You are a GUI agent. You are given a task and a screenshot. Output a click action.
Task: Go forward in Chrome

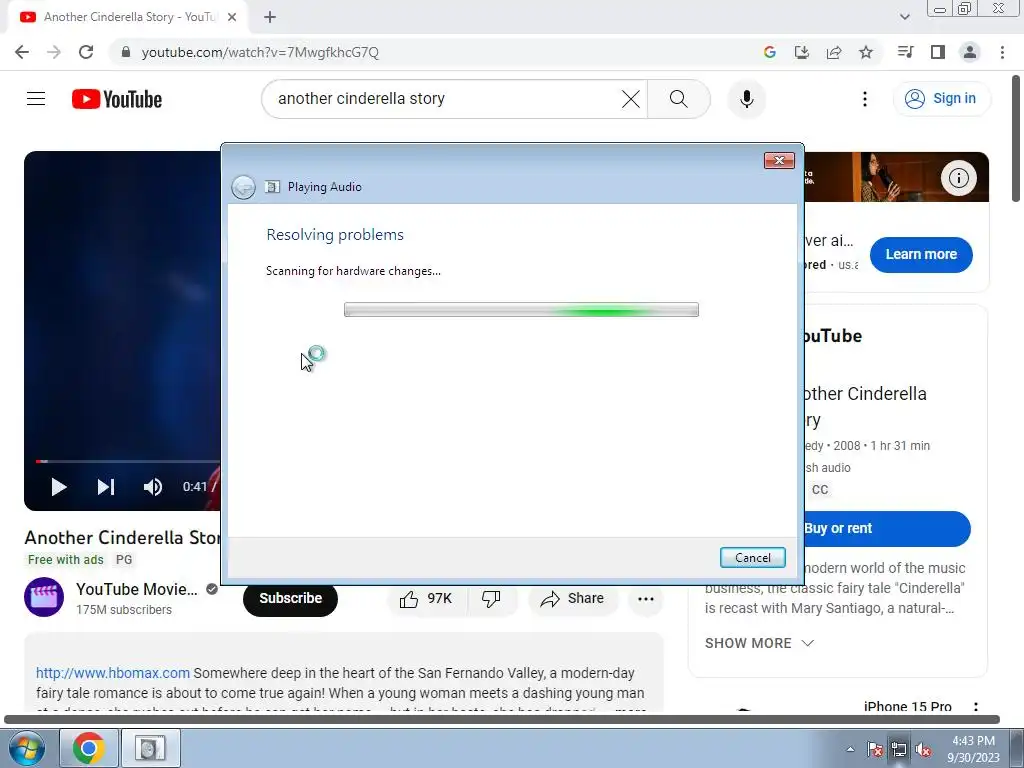click(54, 52)
